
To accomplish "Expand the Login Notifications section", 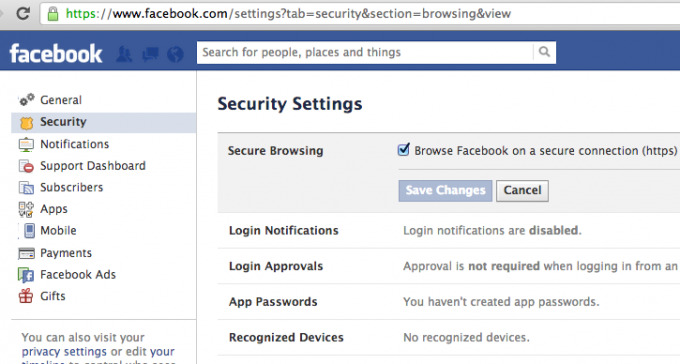I will pyautogui.click(x=449, y=230).
